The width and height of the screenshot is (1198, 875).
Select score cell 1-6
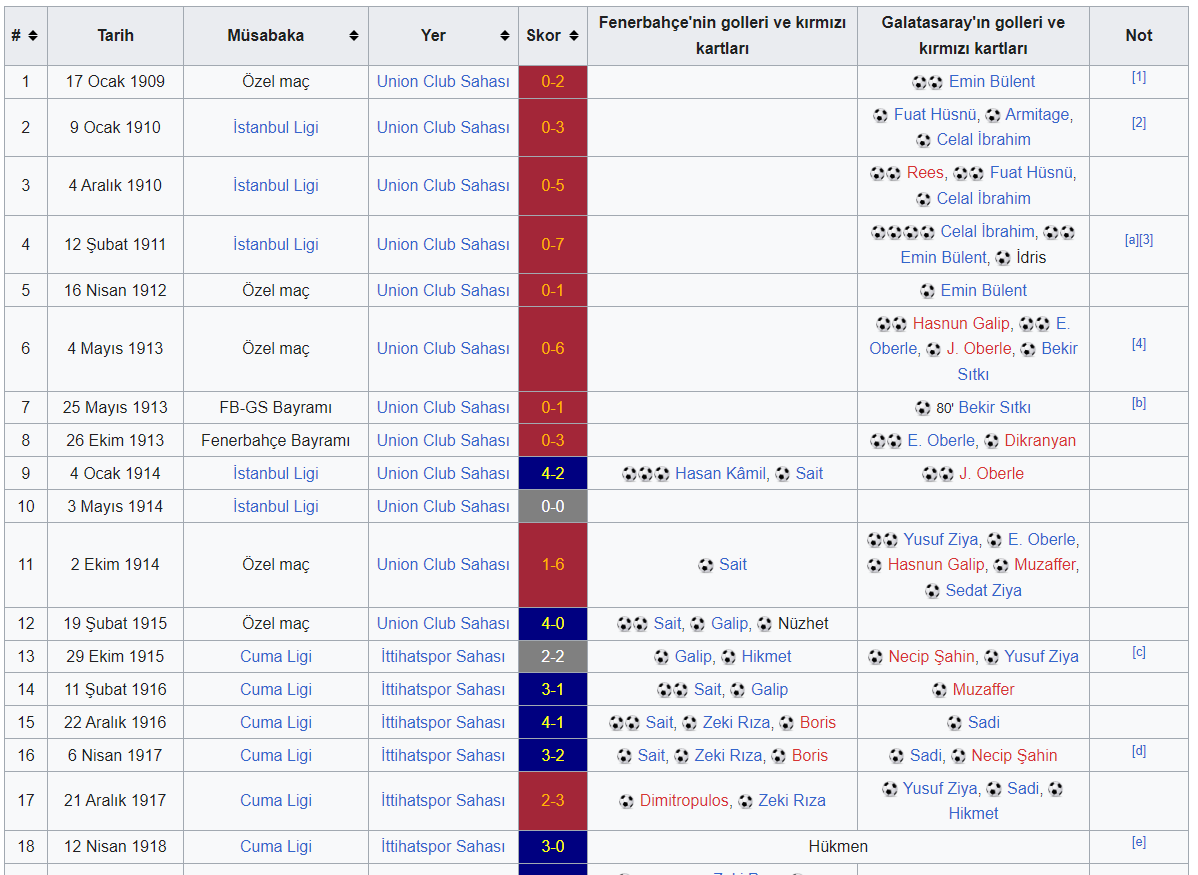553,566
